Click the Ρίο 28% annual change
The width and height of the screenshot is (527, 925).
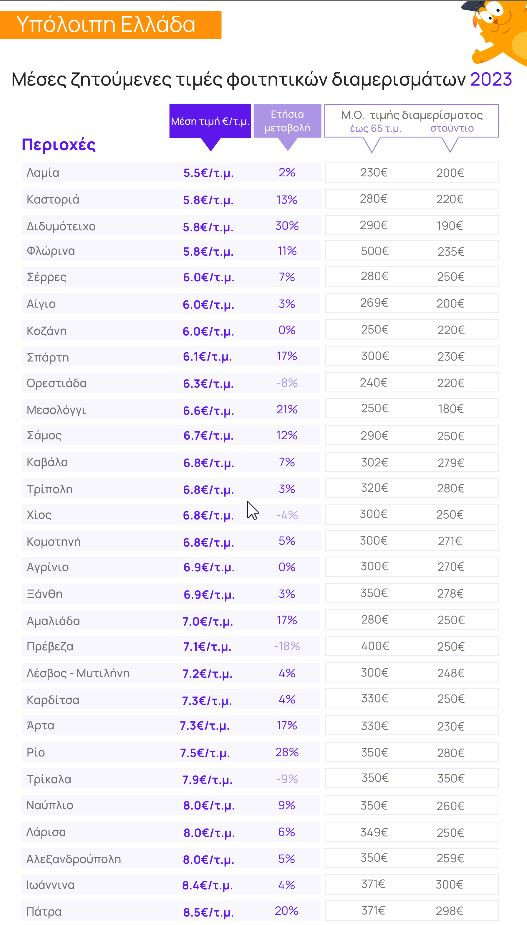287,752
